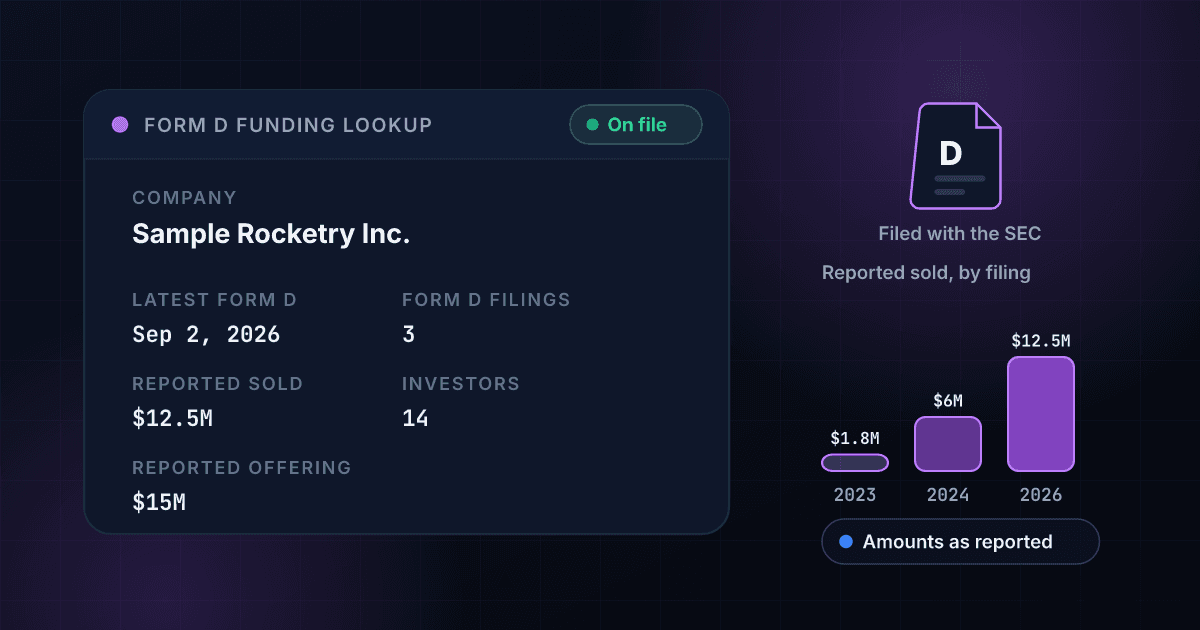Click the company name Sample Rocketry Inc.
Image resolution: width=1200 pixels, height=630 pixels.
click(x=272, y=235)
